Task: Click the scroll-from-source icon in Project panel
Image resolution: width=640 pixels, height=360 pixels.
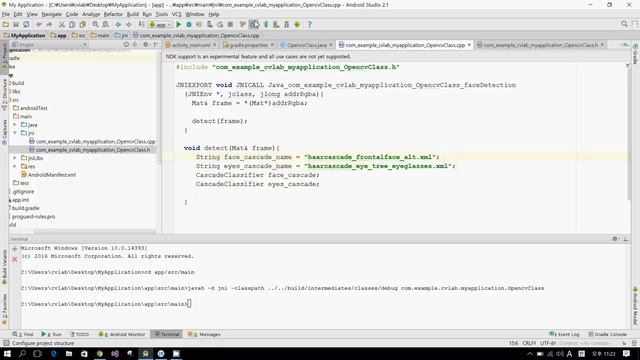Action: tap(126, 44)
